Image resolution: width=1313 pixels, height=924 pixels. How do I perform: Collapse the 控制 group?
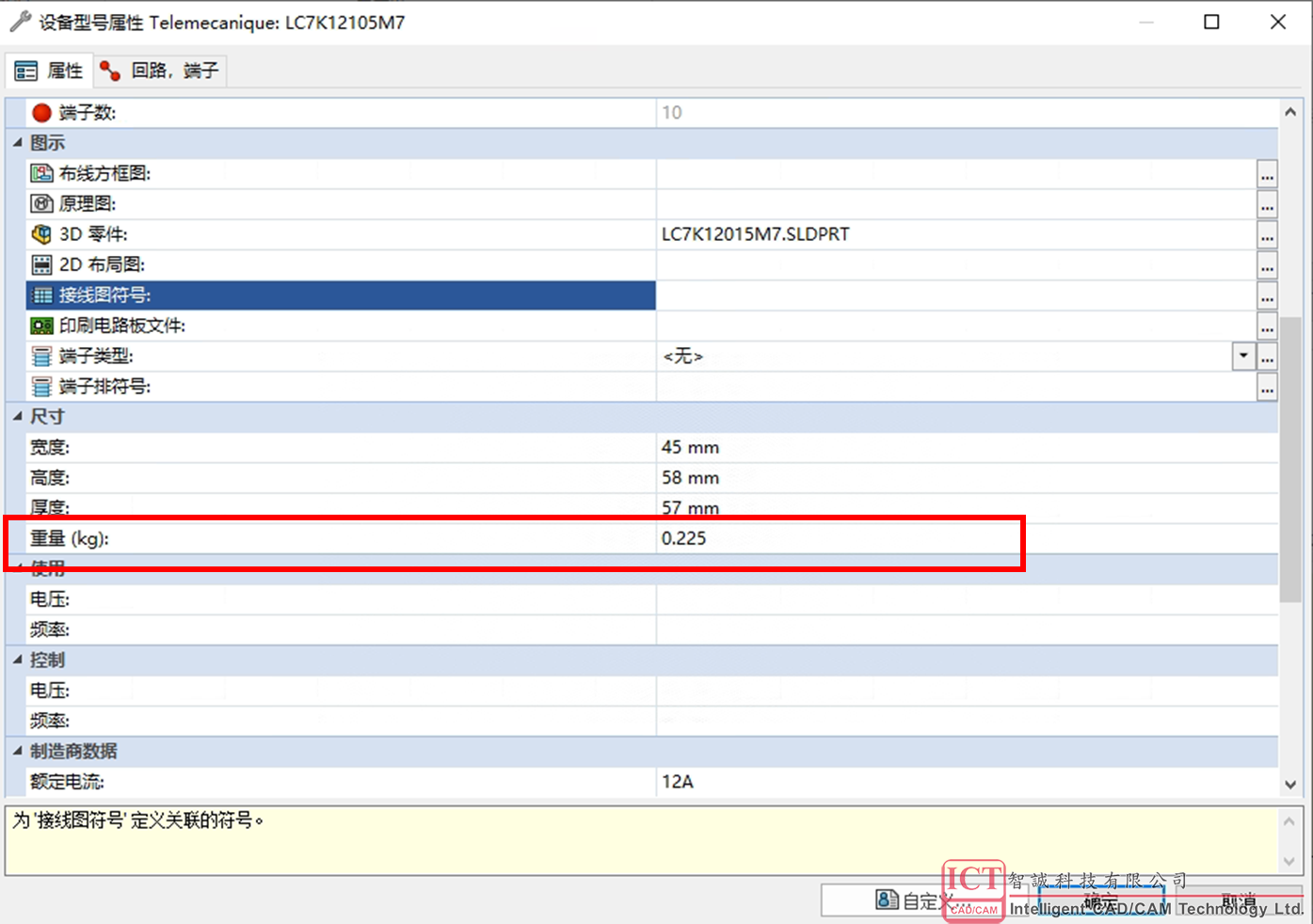[x=17, y=661]
